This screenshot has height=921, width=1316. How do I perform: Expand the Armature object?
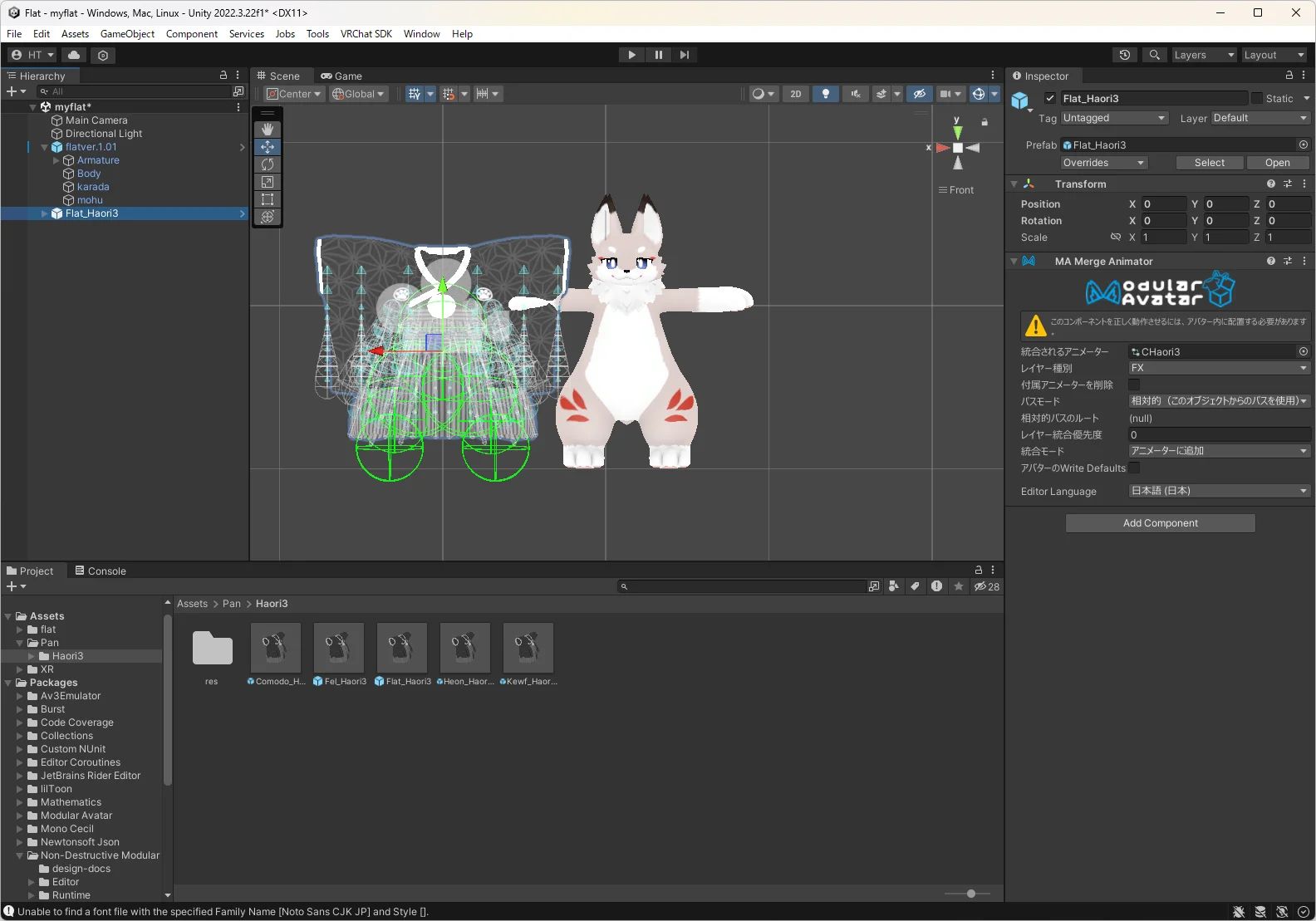[x=56, y=160]
